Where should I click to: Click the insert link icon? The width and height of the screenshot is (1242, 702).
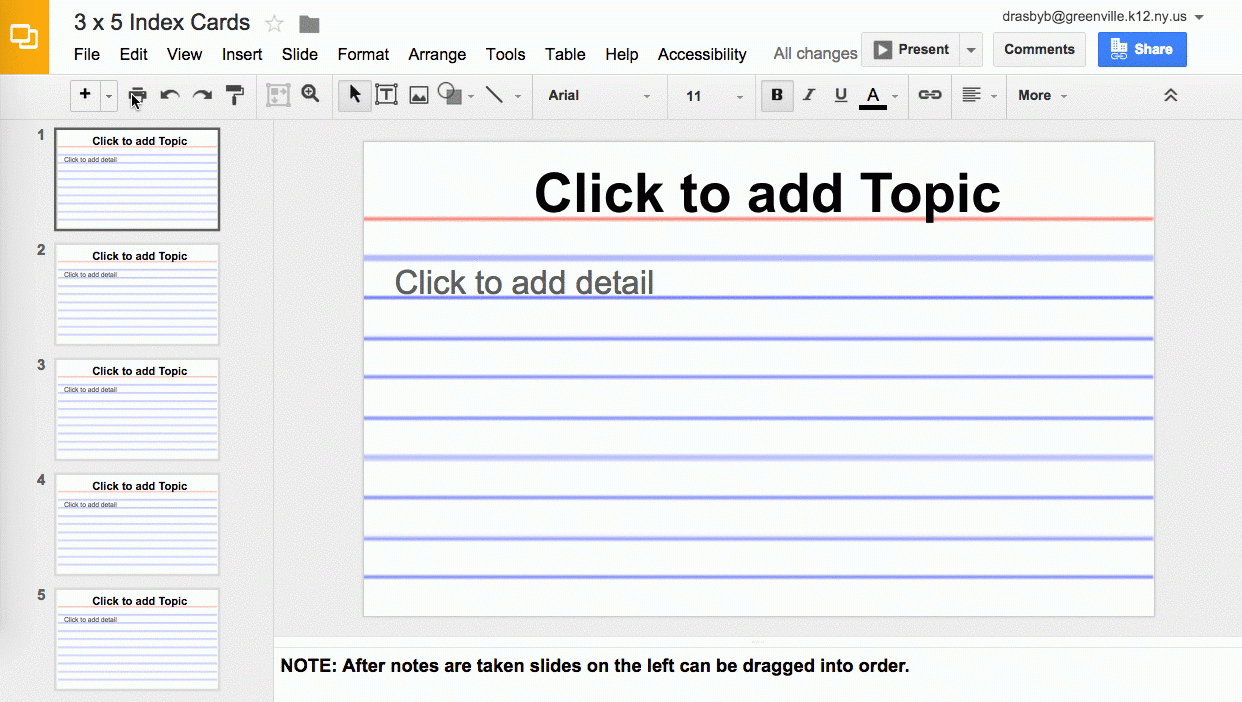point(930,95)
